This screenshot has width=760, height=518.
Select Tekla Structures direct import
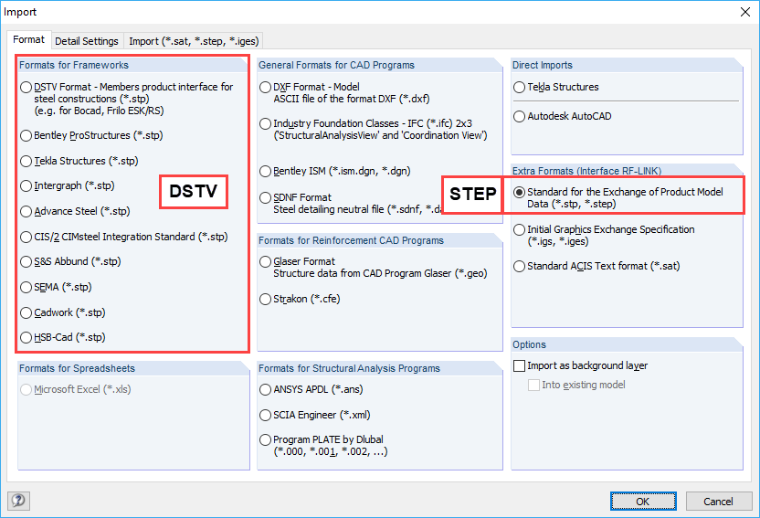tap(519, 87)
